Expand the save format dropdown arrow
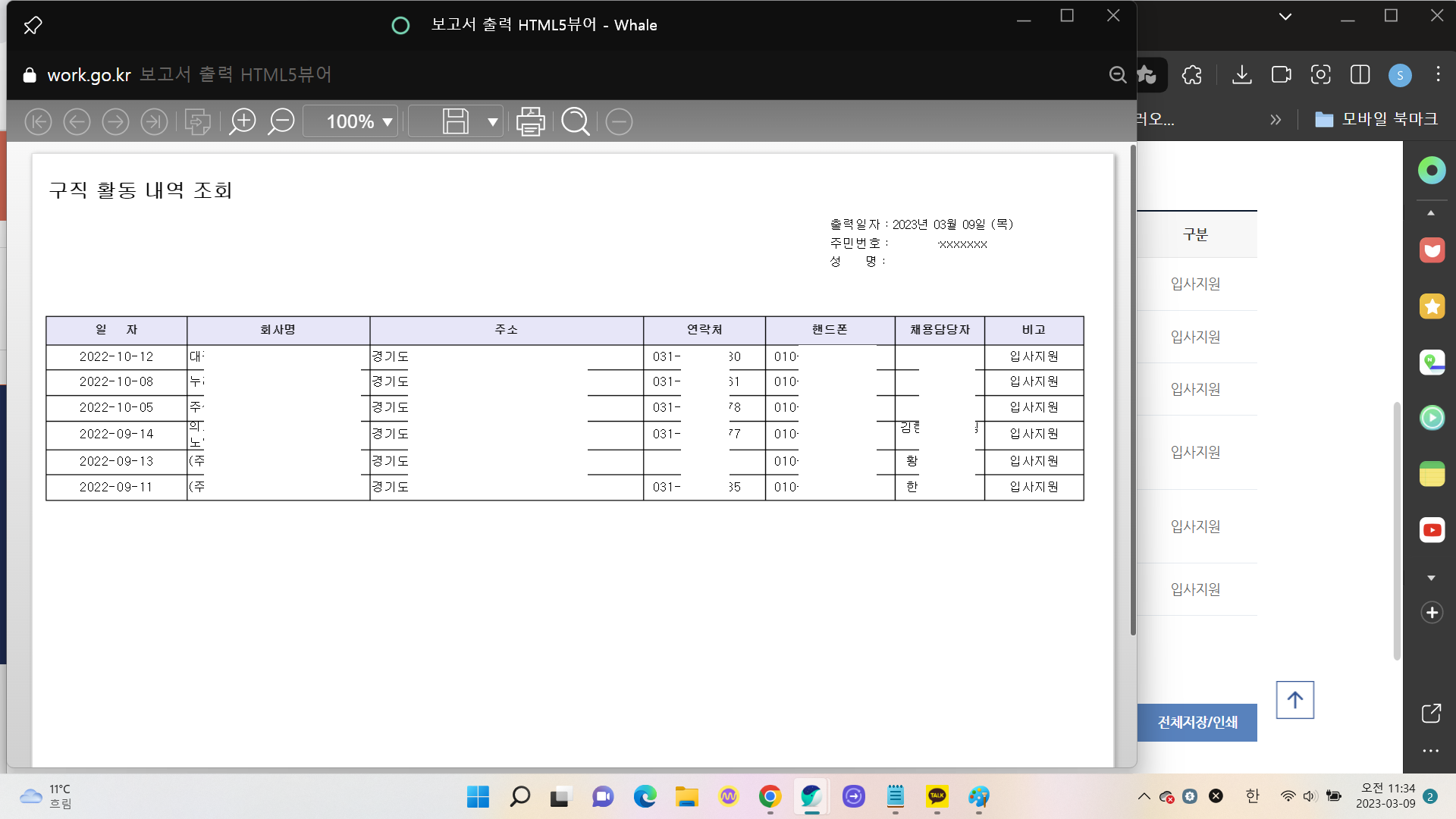 pos(492,121)
